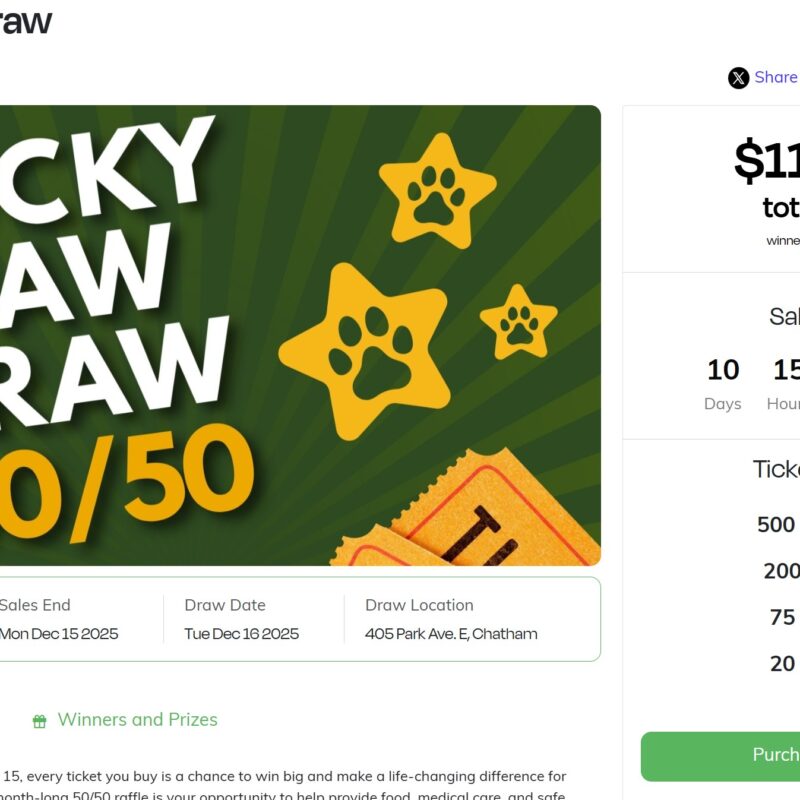Click the 10 Days countdown value
This screenshot has width=800, height=800.
(x=723, y=371)
